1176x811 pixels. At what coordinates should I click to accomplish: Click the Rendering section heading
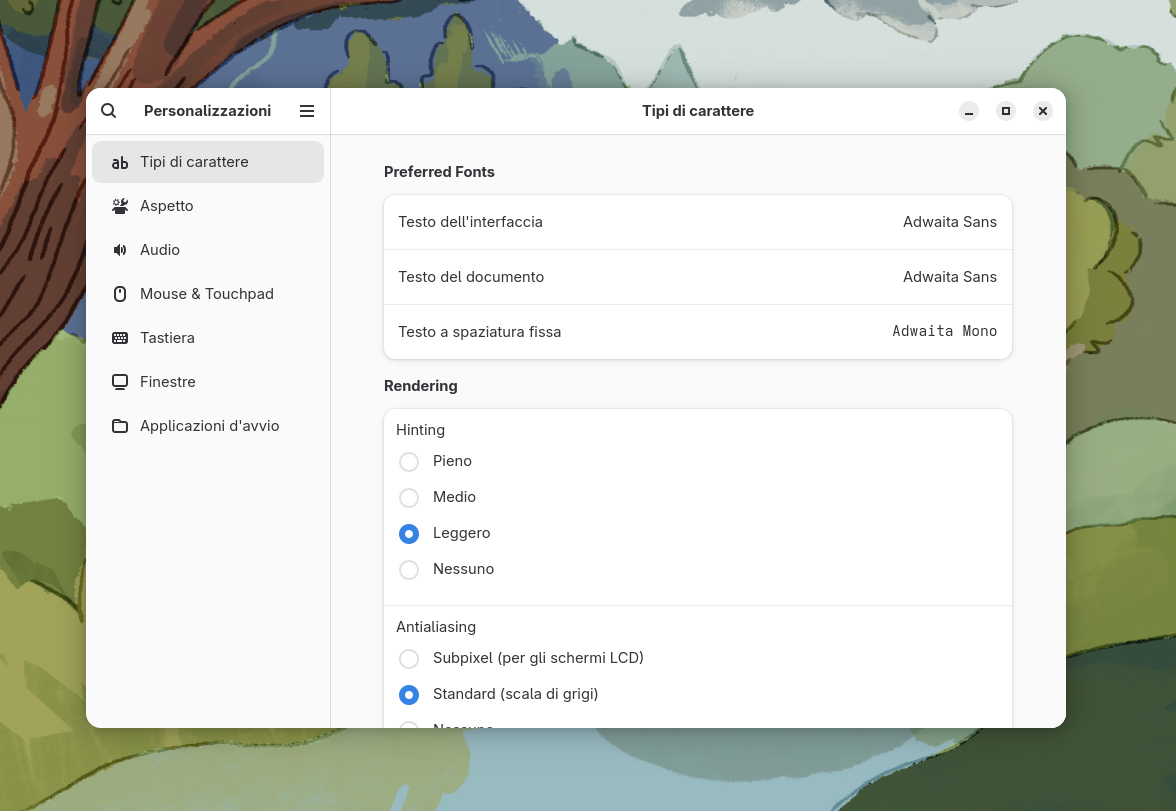click(421, 386)
